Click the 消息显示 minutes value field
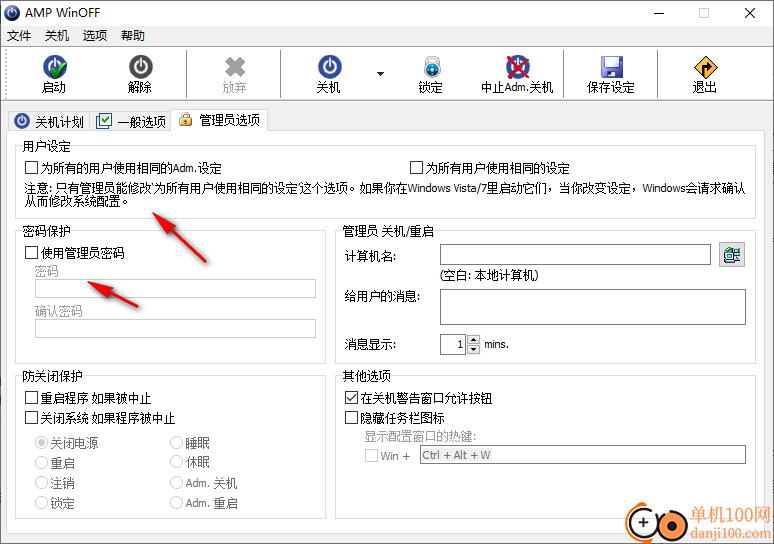 pos(453,344)
